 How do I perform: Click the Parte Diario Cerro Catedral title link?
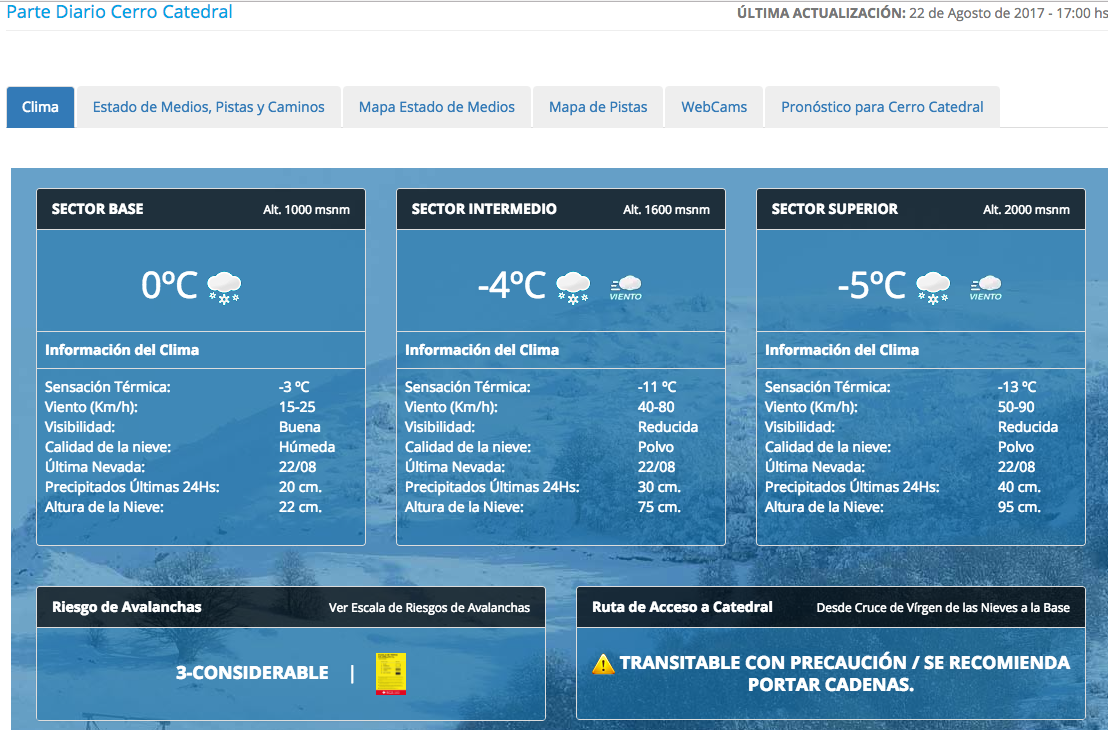[x=119, y=12]
